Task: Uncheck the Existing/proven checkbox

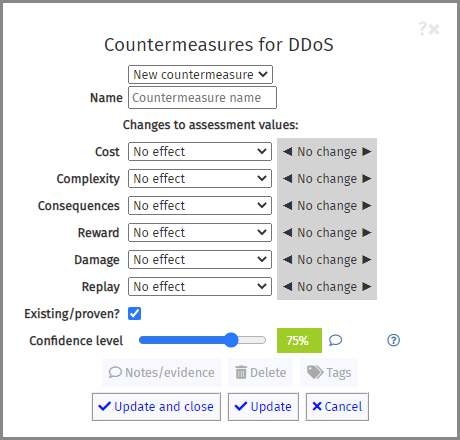Action: click(x=135, y=313)
